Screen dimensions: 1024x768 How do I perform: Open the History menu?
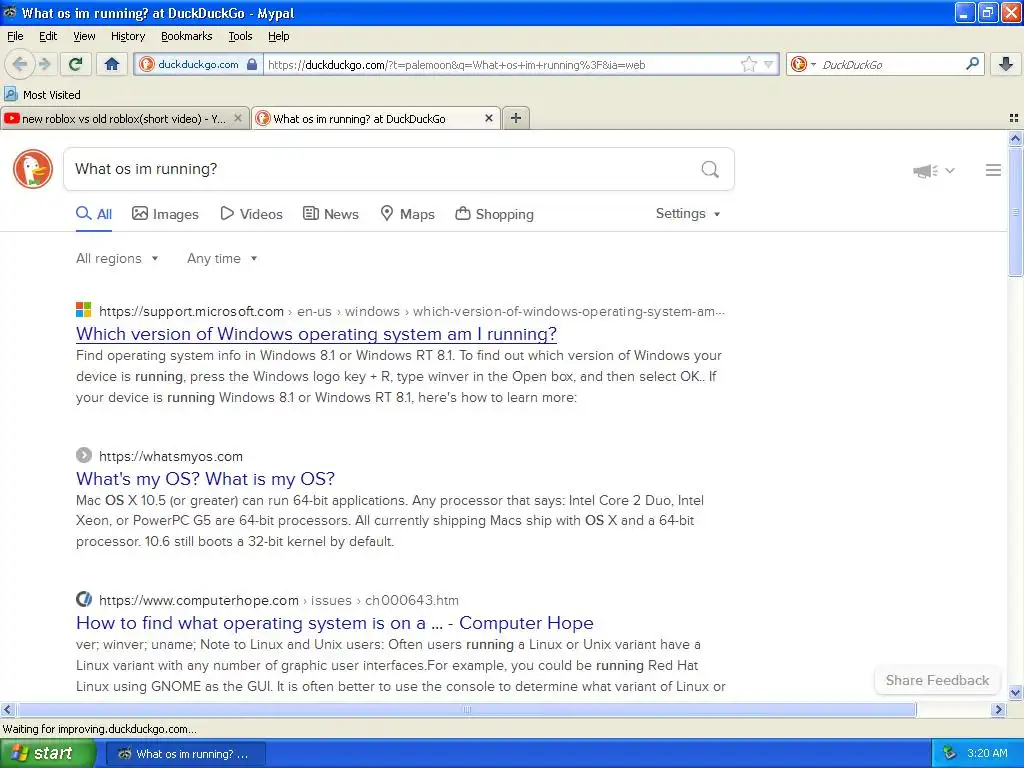[127, 36]
